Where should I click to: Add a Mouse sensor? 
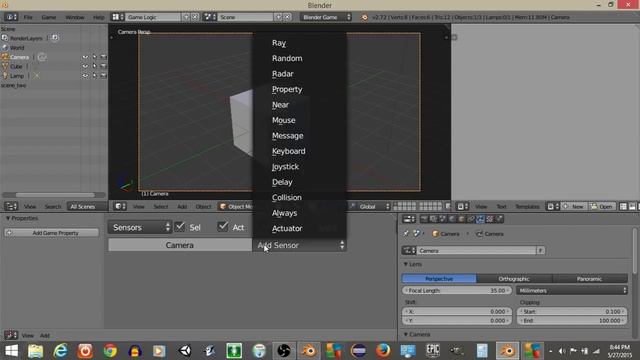tap(284, 120)
